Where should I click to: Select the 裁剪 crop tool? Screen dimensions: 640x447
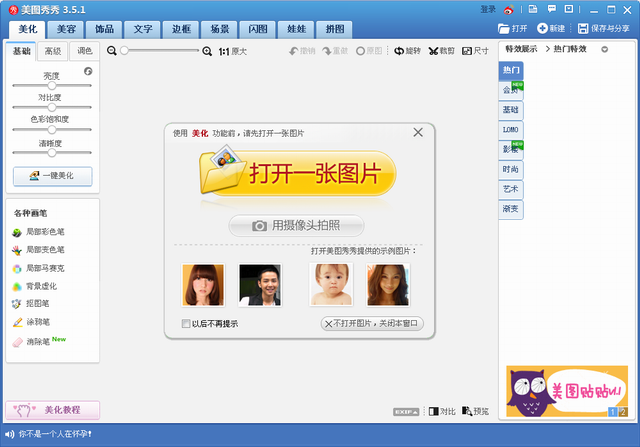(x=433, y=50)
